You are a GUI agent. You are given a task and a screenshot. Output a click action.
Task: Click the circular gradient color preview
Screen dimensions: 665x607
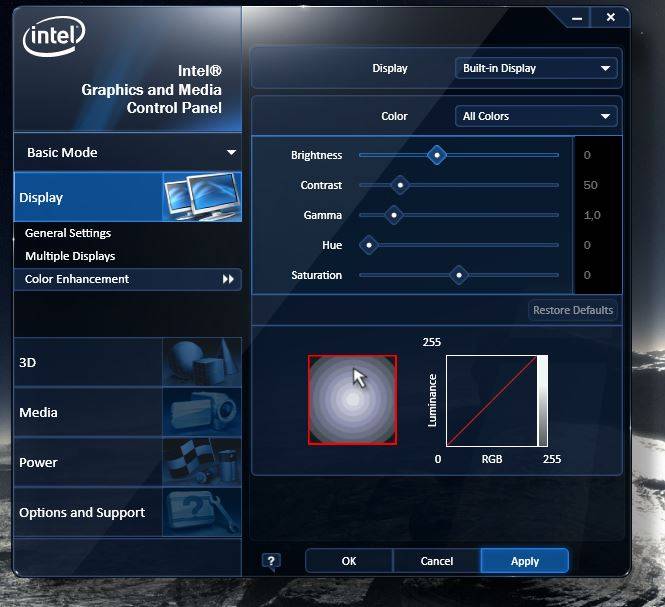352,400
